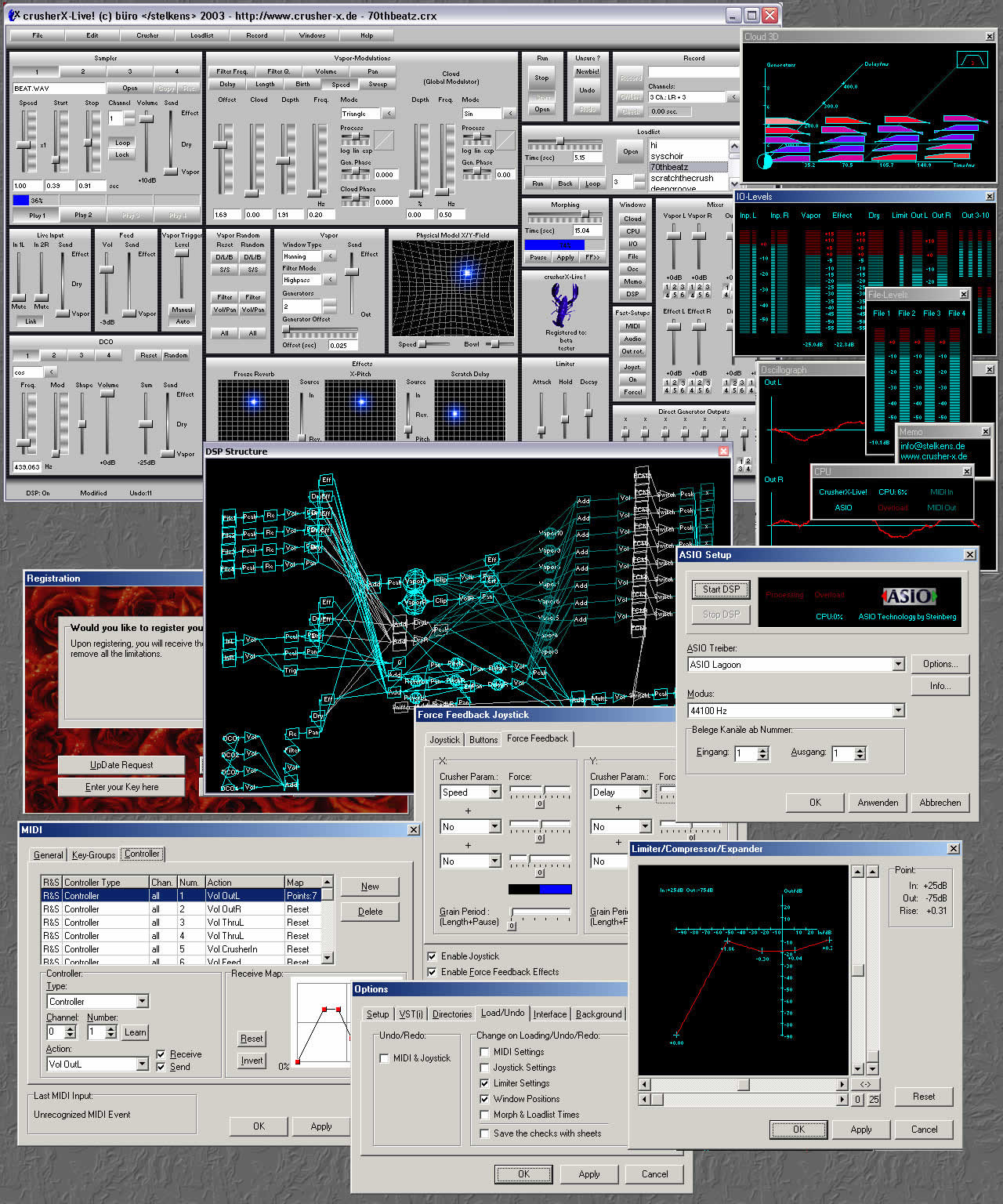This screenshot has height=1204, width=1003.
Task: Open the Crusher menu
Action: (147, 35)
